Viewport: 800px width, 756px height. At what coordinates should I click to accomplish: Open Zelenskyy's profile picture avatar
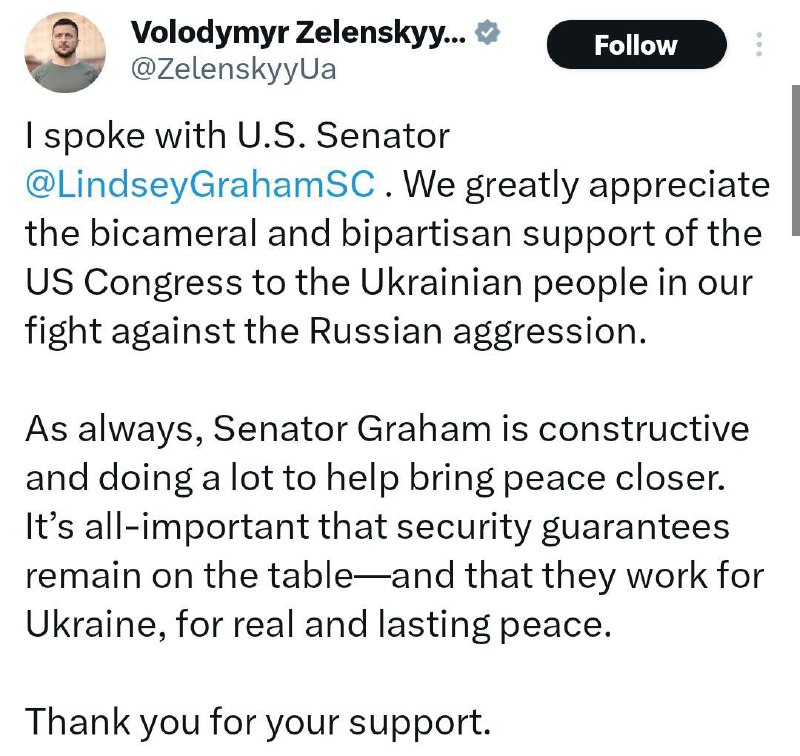65,53
